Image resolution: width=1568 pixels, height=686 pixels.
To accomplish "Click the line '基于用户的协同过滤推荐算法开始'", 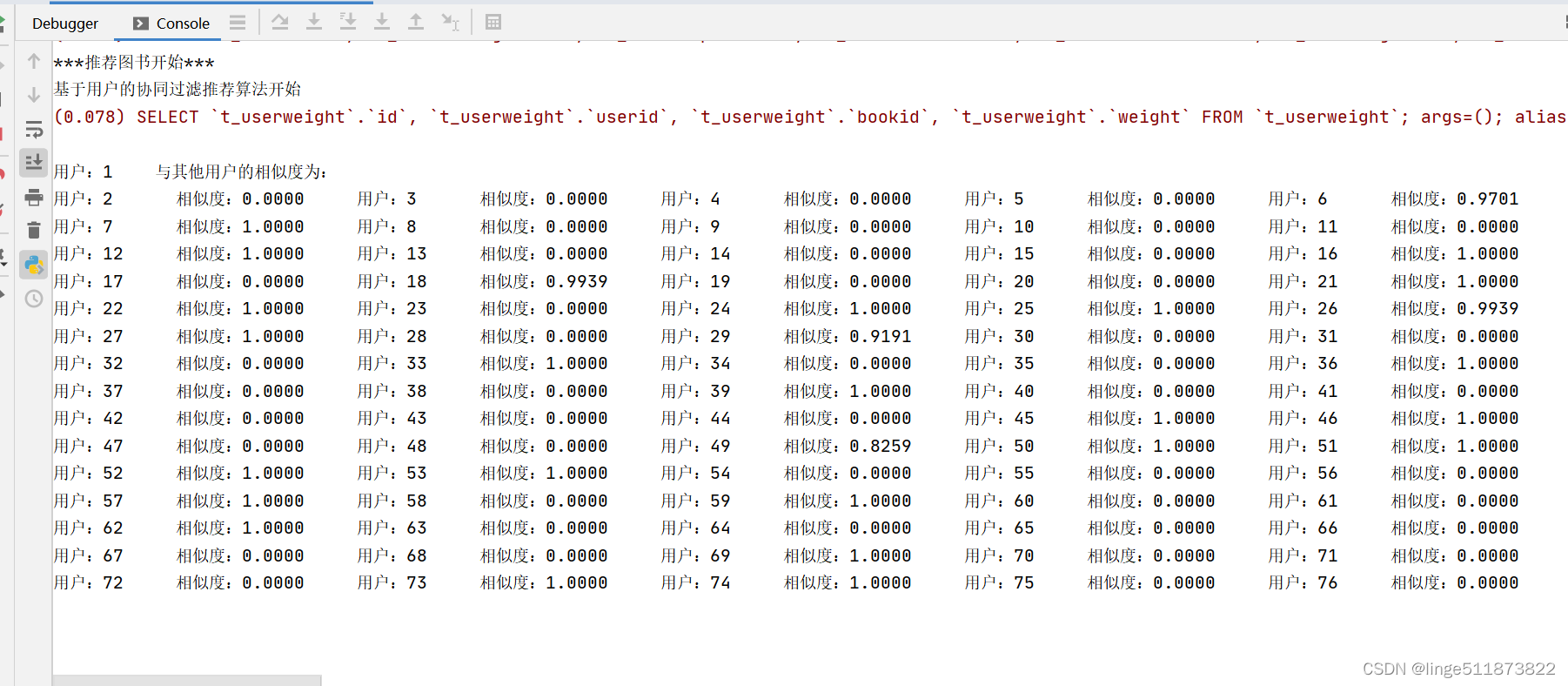I will point(178,89).
